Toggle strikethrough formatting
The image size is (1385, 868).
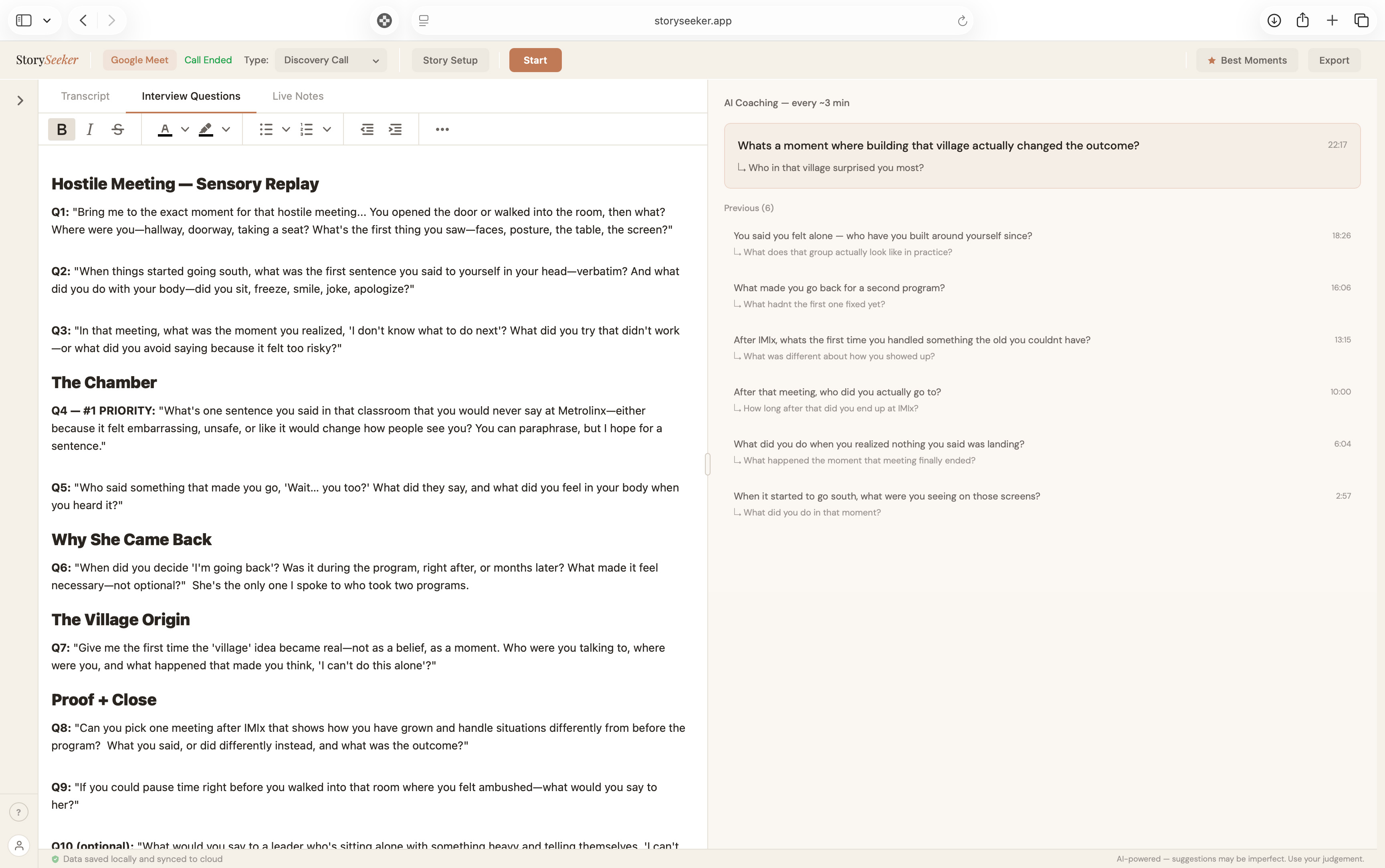tap(118, 129)
